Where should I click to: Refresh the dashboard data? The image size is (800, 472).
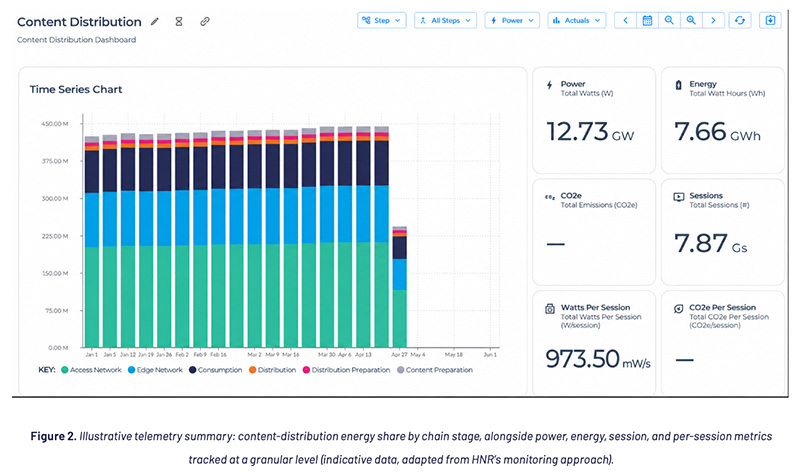(x=740, y=20)
